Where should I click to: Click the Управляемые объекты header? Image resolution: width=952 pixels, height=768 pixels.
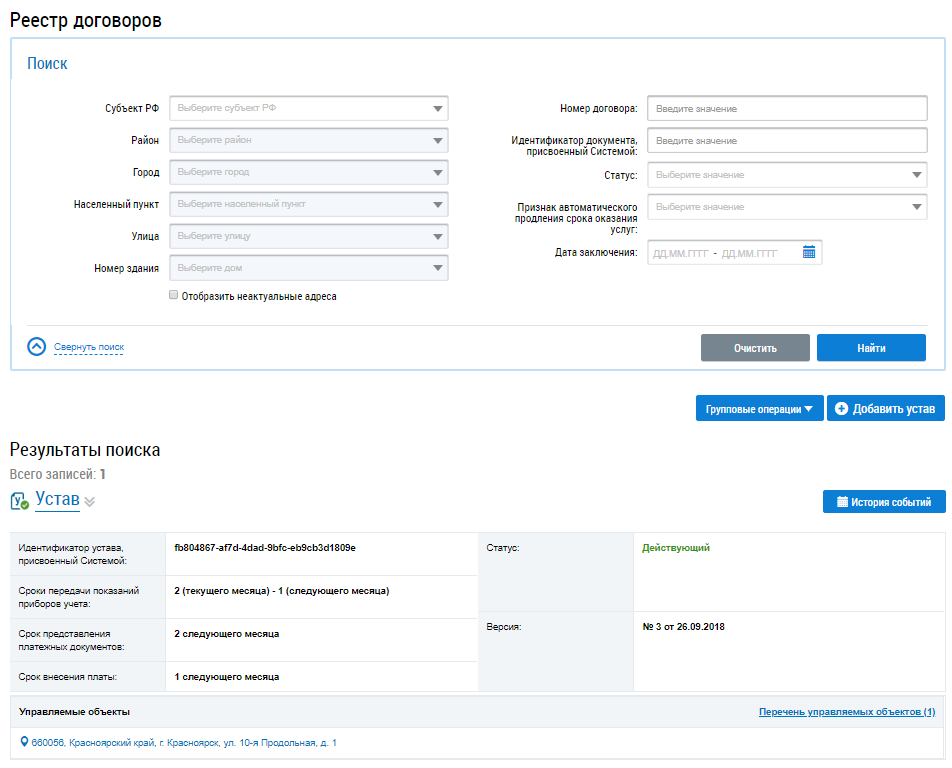pyautogui.click(x=74, y=712)
